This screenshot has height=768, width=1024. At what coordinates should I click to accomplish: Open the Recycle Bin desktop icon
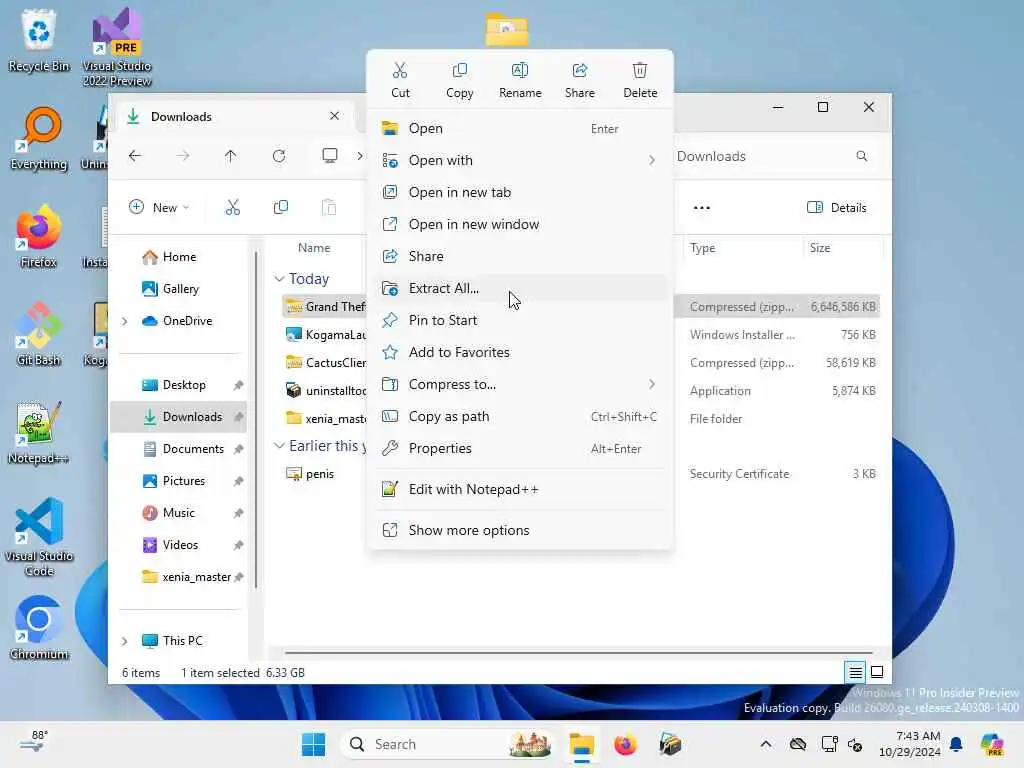[39, 41]
